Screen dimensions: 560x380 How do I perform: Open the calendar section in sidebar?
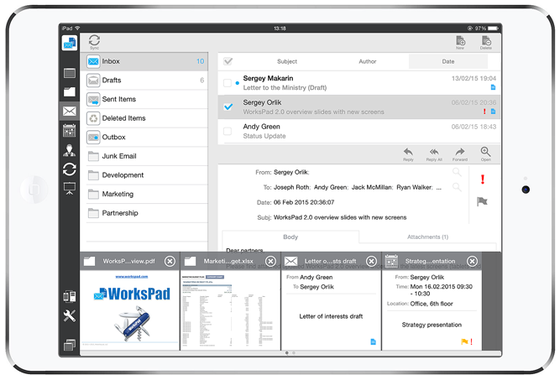(69, 130)
